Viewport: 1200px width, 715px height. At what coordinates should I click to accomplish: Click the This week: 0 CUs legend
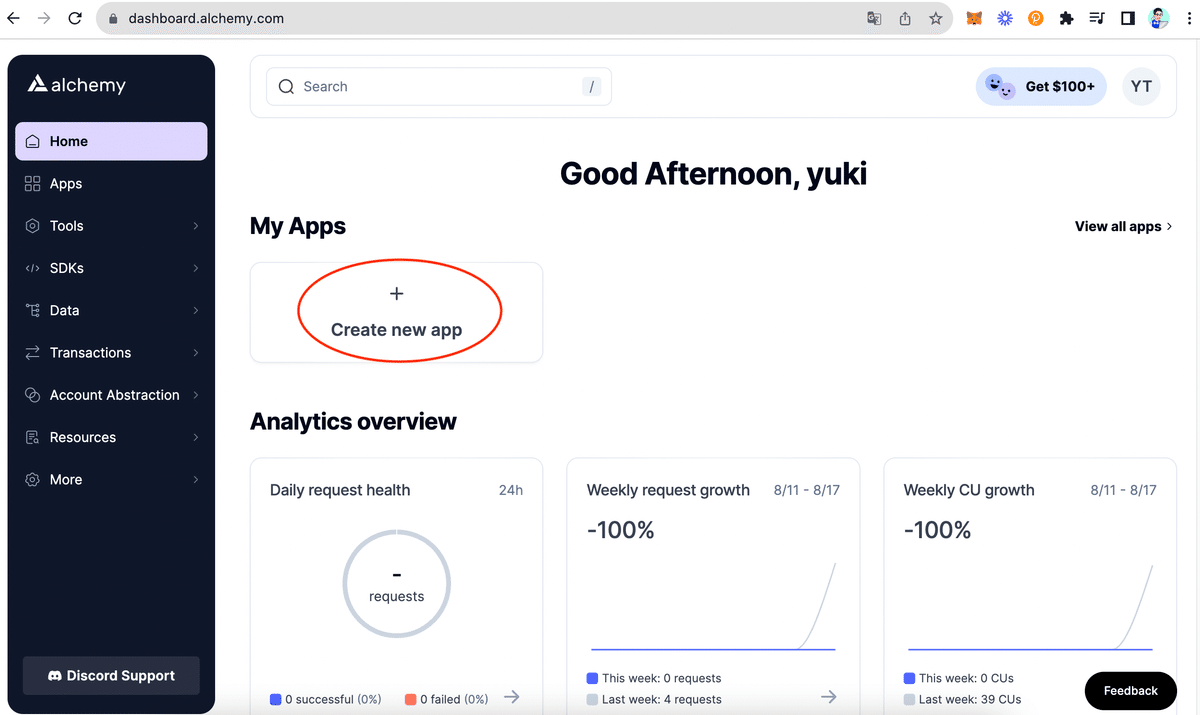[959, 678]
